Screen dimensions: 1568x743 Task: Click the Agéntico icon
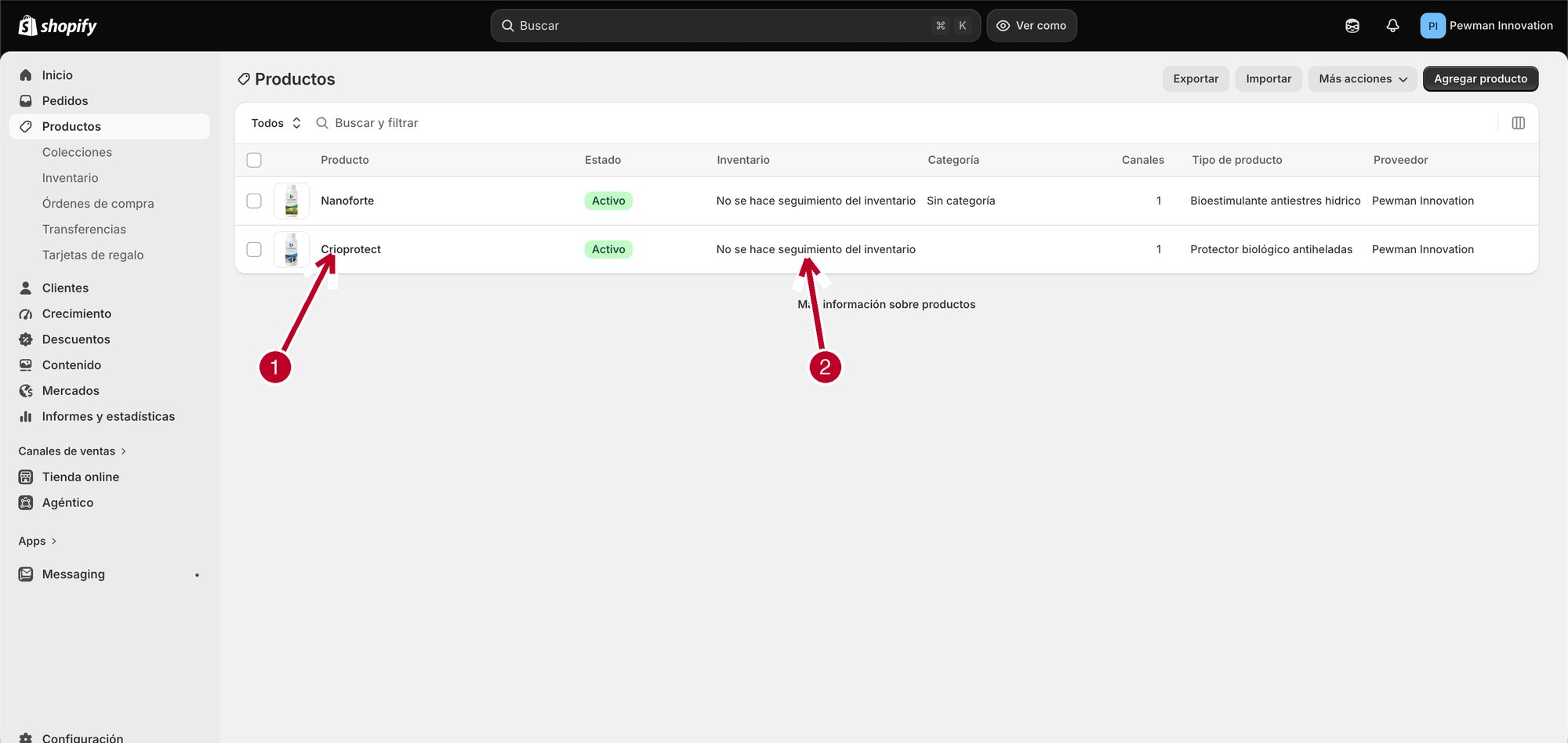click(x=26, y=502)
